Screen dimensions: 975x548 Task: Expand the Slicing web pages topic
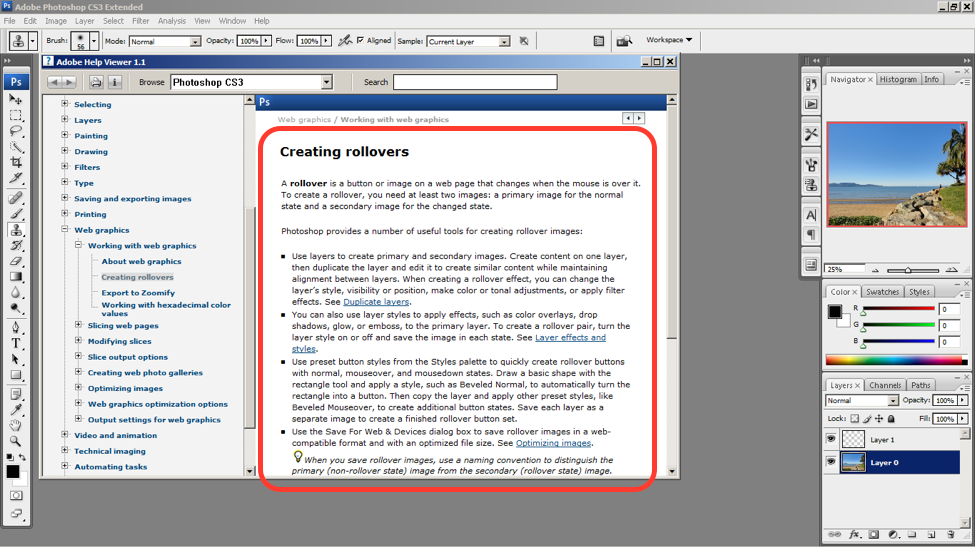tap(79, 325)
